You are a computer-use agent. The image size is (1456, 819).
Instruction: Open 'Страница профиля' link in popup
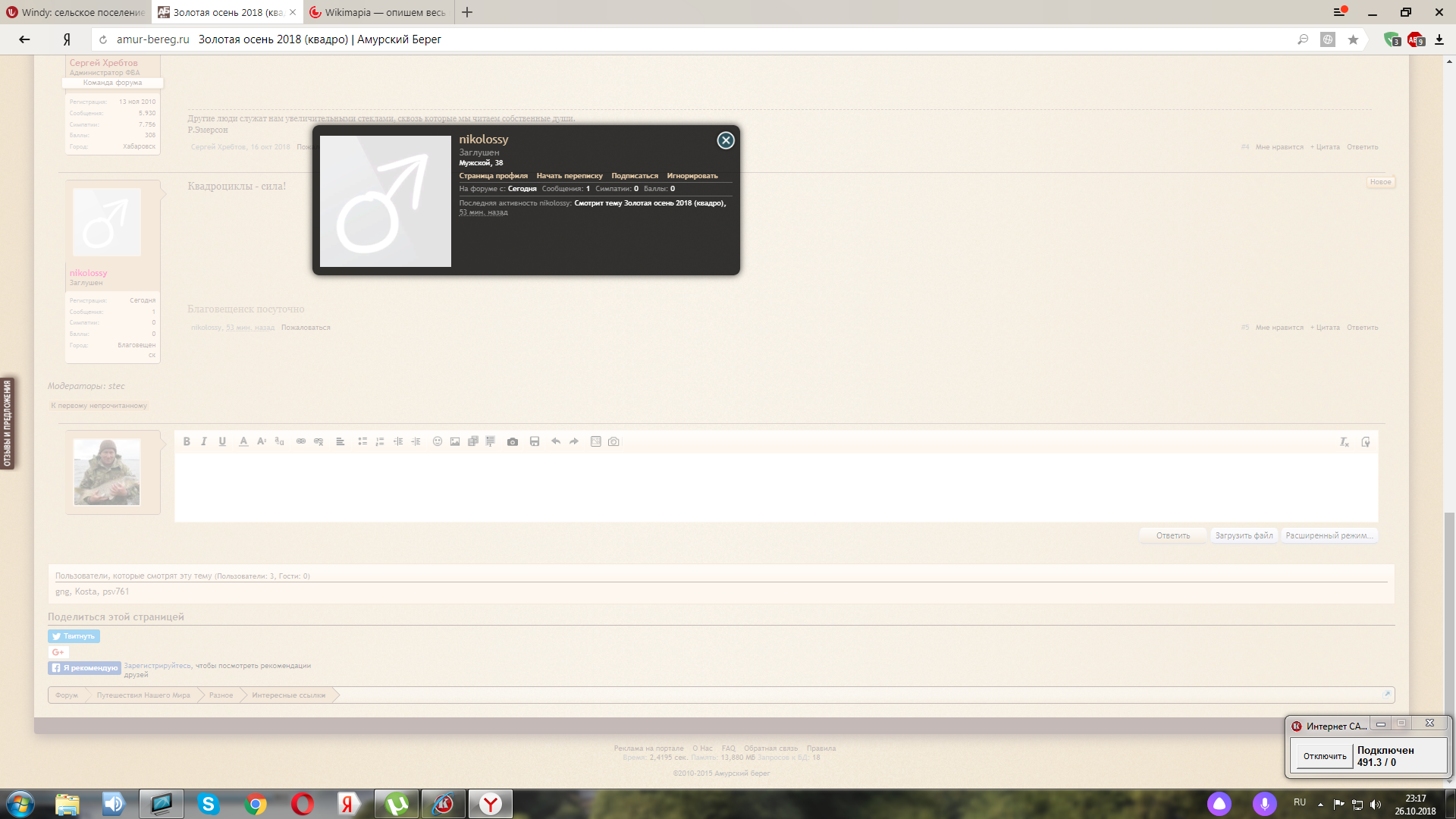[x=493, y=176]
